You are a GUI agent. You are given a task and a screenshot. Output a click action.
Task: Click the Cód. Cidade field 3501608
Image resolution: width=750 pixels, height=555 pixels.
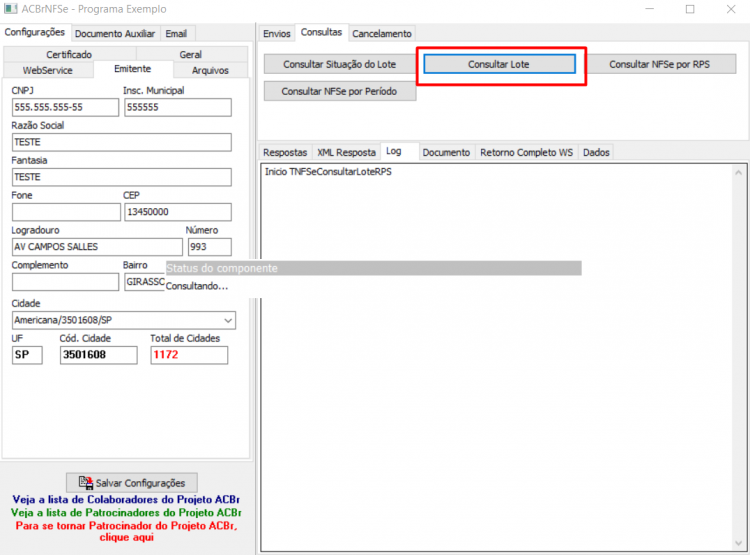99,355
